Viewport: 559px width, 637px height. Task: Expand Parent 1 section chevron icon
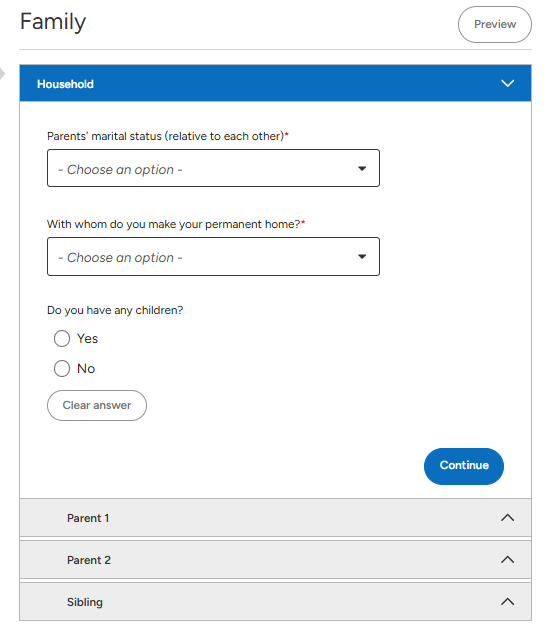[x=507, y=518]
